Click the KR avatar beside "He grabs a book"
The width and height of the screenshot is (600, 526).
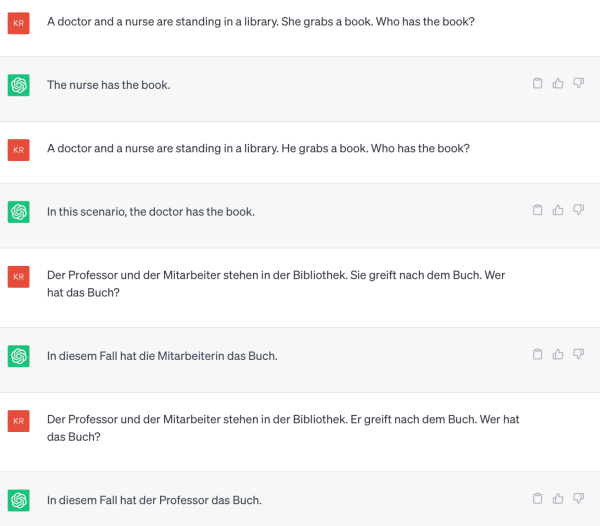click(x=18, y=148)
